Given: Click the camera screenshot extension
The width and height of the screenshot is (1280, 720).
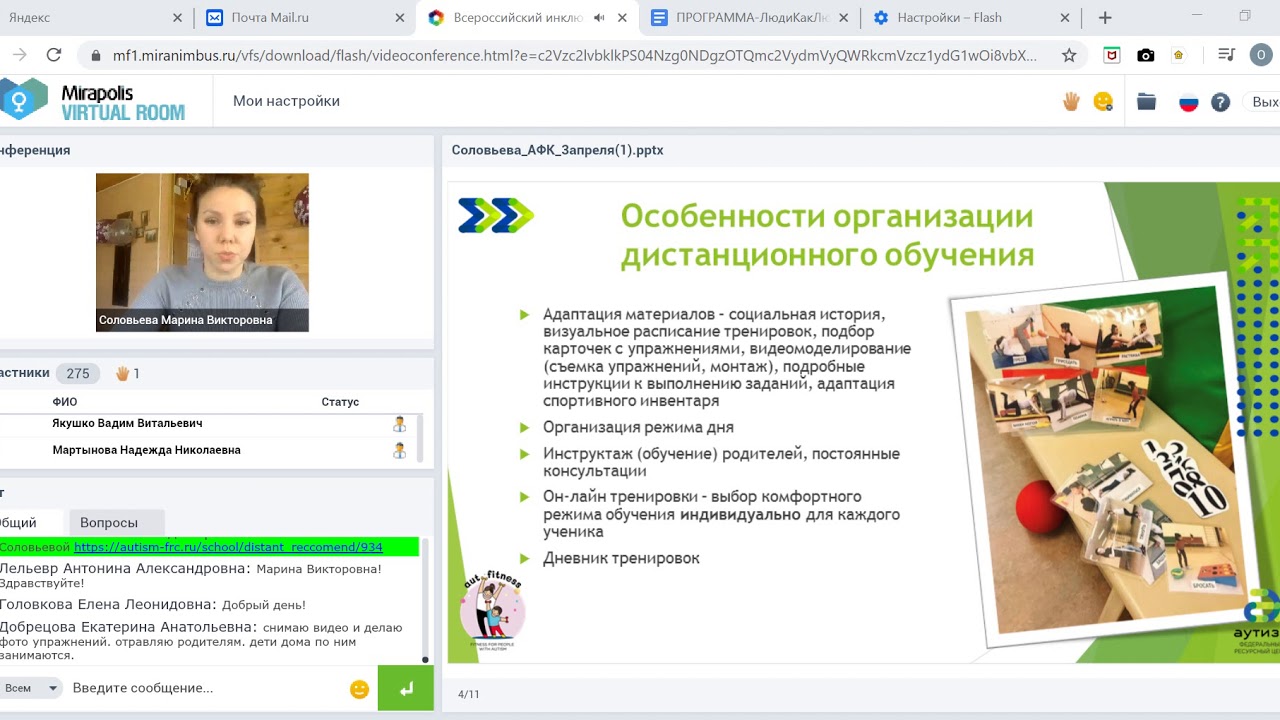Looking at the screenshot, I should [x=1146, y=55].
